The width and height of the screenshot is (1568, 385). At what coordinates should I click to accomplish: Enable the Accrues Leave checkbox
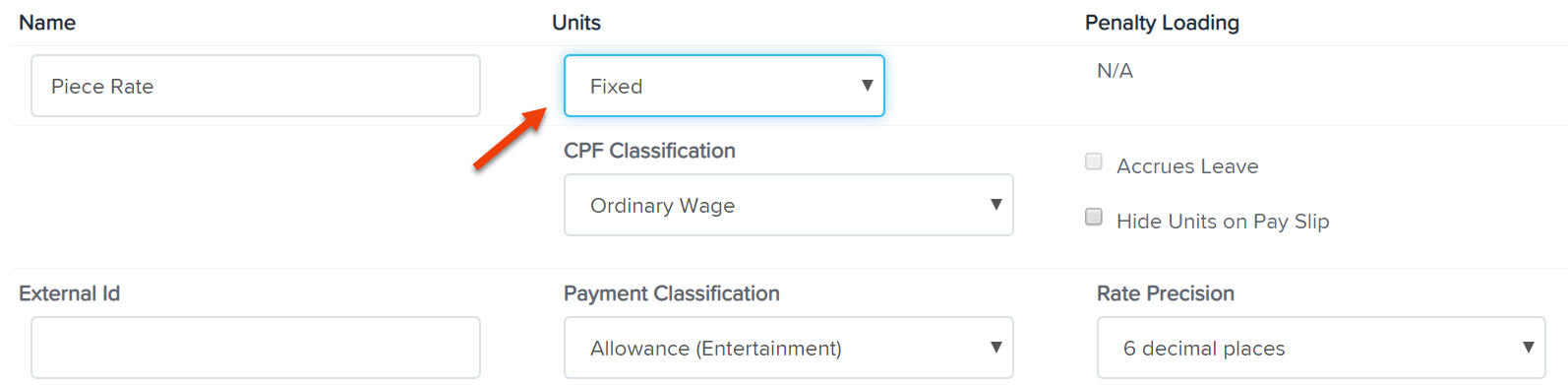point(1093,161)
